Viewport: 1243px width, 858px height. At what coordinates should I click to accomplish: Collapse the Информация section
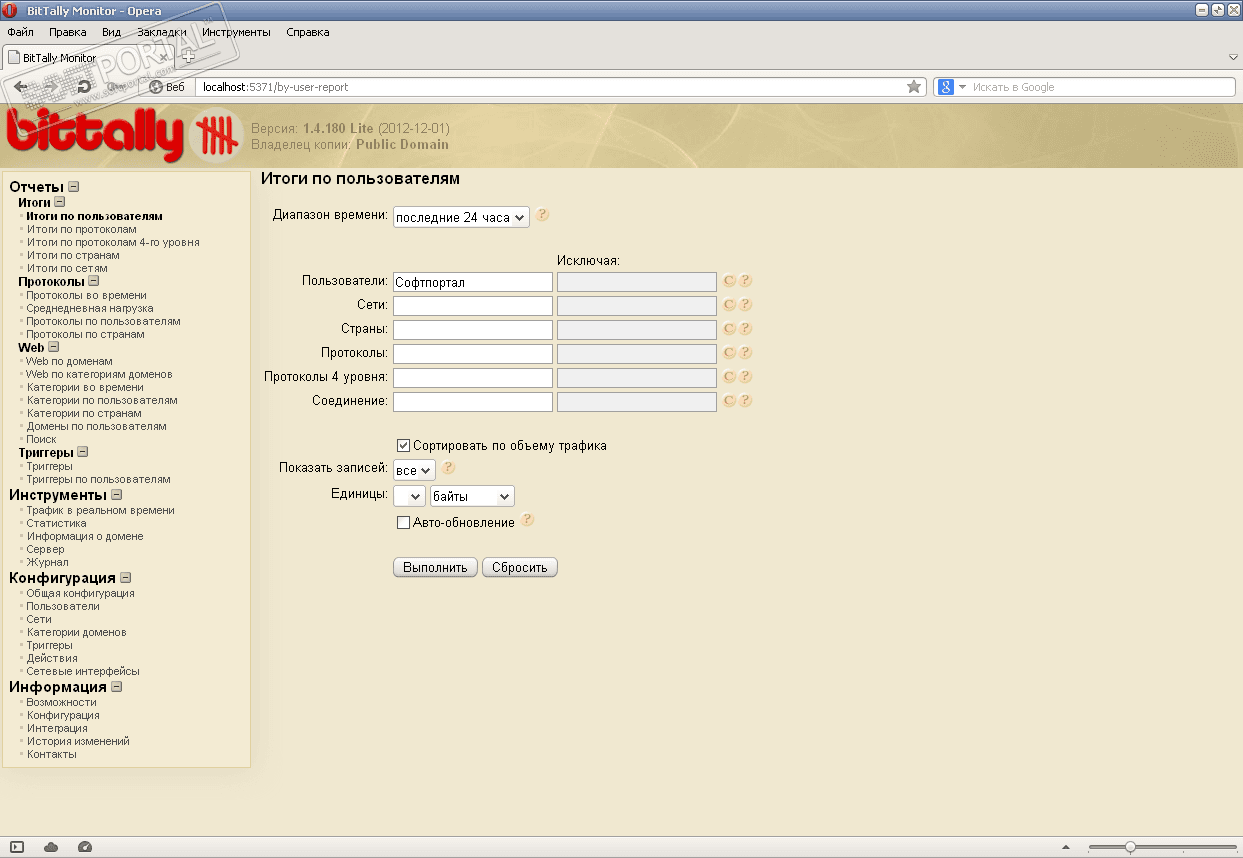[x=117, y=687]
